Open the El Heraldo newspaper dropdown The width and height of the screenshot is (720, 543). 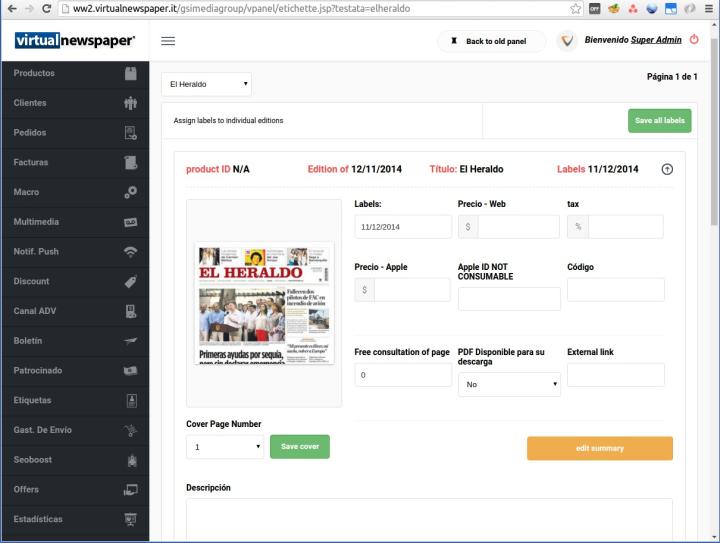click(x=206, y=85)
